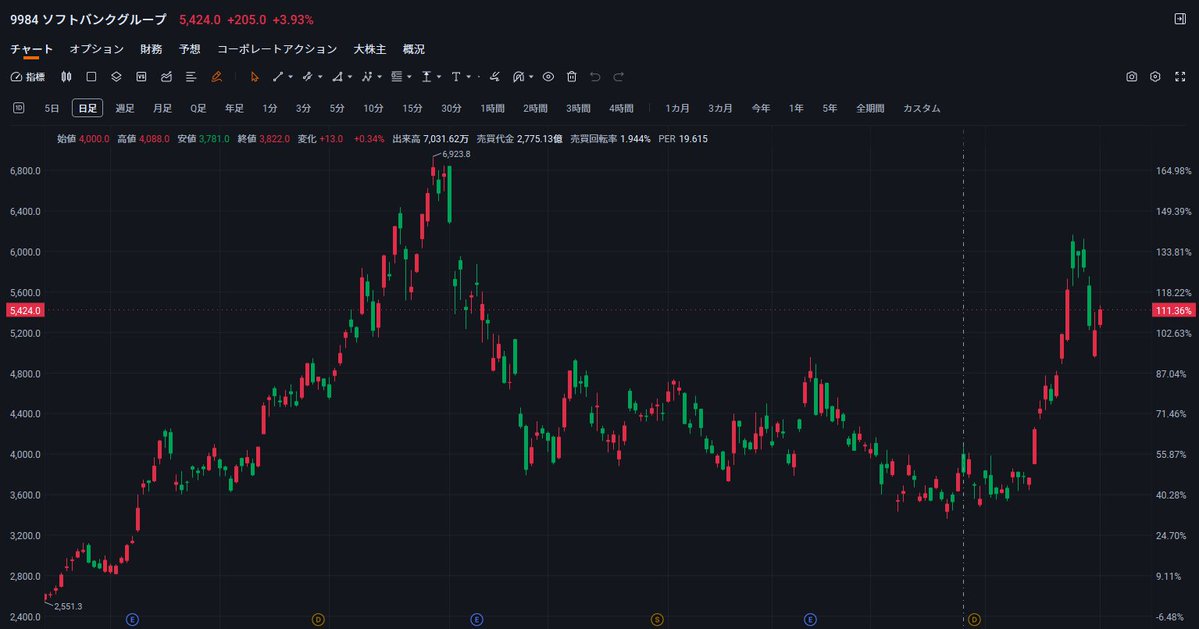Expand the angle tool dropdown arrow
This screenshot has height=629, width=1199.
coord(349,76)
